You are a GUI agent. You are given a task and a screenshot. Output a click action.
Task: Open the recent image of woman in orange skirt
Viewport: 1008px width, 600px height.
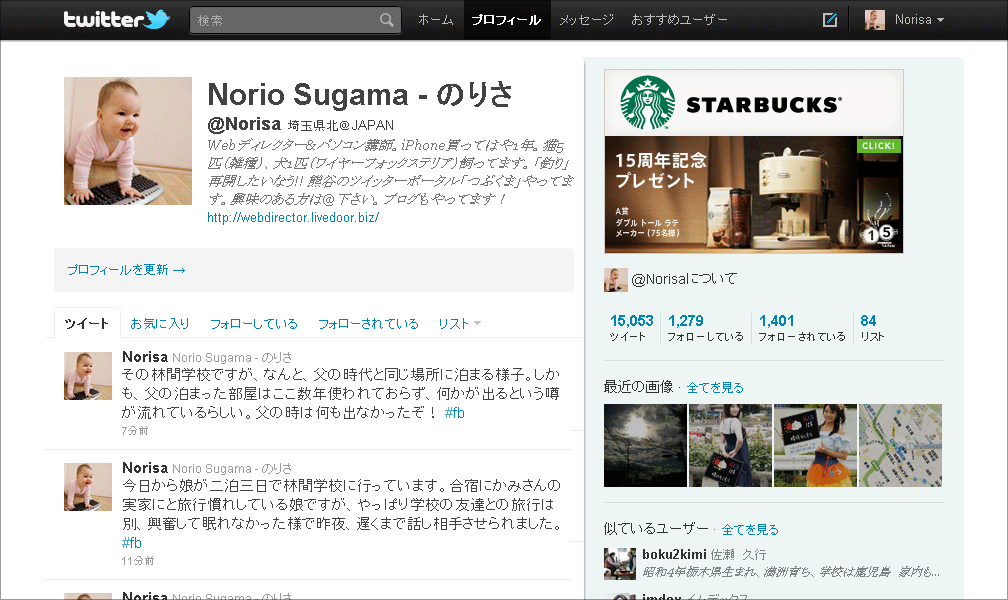pyautogui.click(x=815, y=445)
